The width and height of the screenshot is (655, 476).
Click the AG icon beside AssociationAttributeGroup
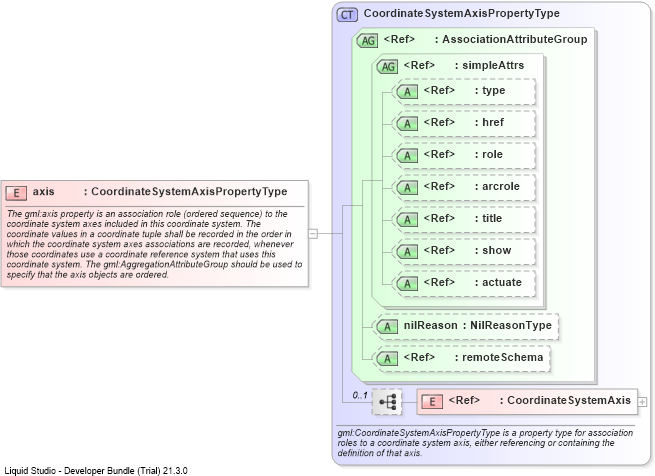[x=368, y=41]
